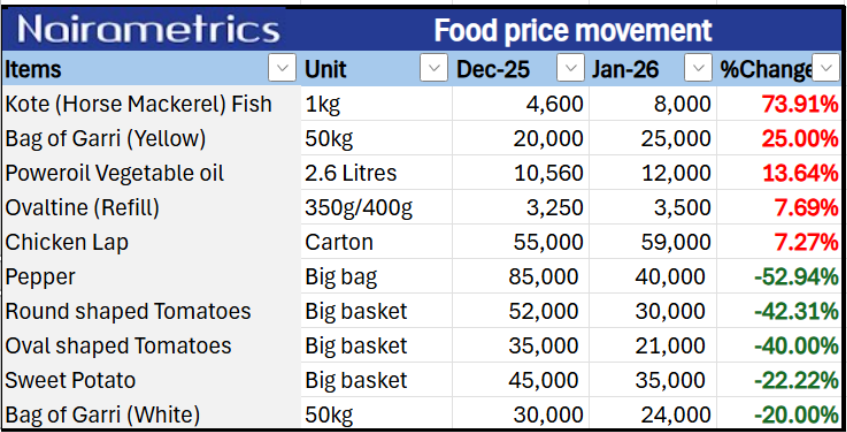The width and height of the screenshot is (847, 432).
Task: Select the 85,000 Dec-25 Pepper price
Action: (548, 277)
